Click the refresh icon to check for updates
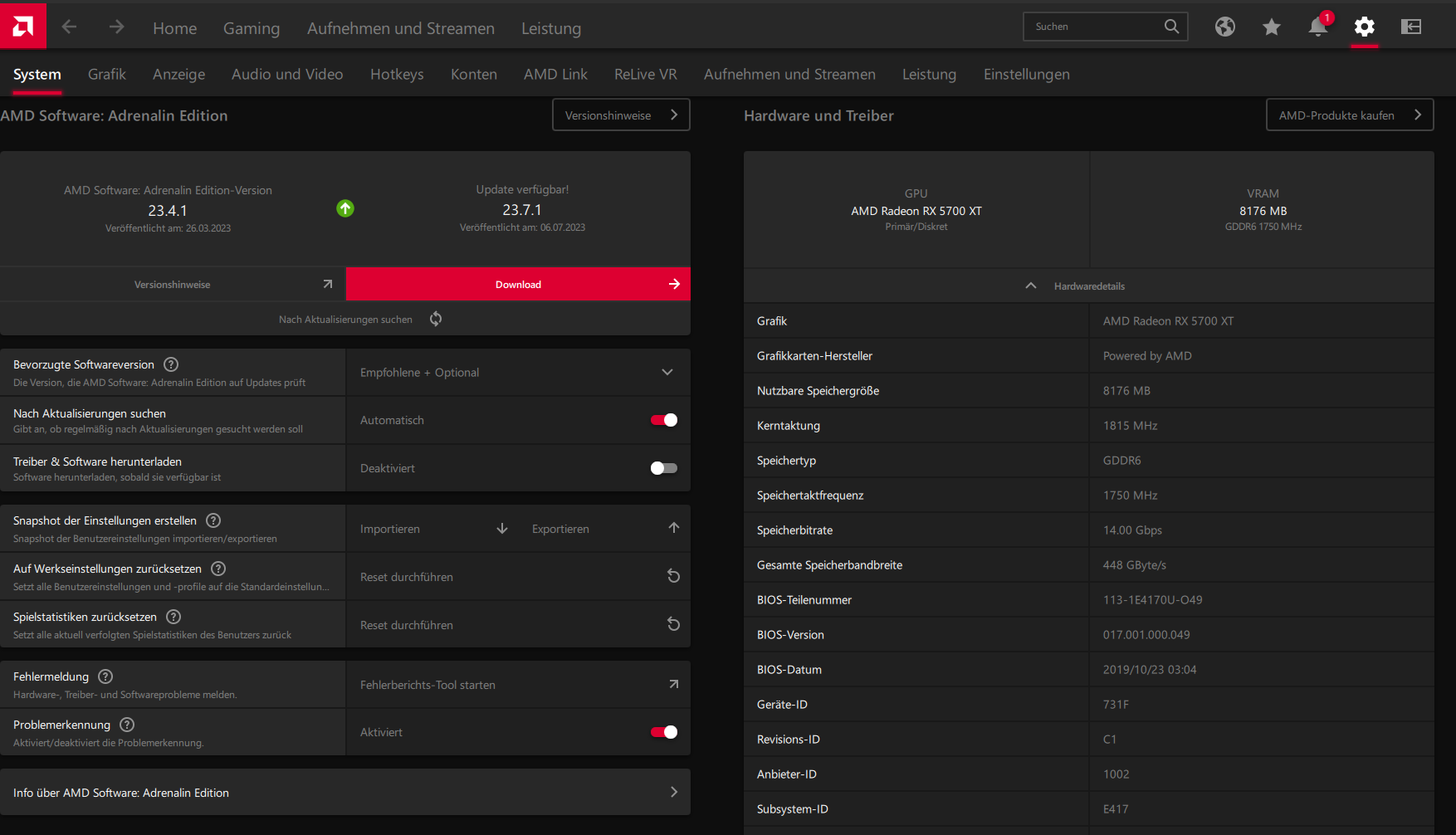 436,319
